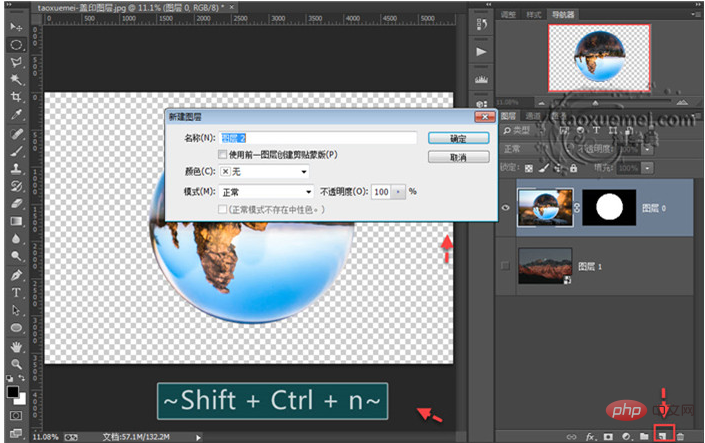Open the History panel icon
This screenshot has height=443, width=705.
pos(481,24)
